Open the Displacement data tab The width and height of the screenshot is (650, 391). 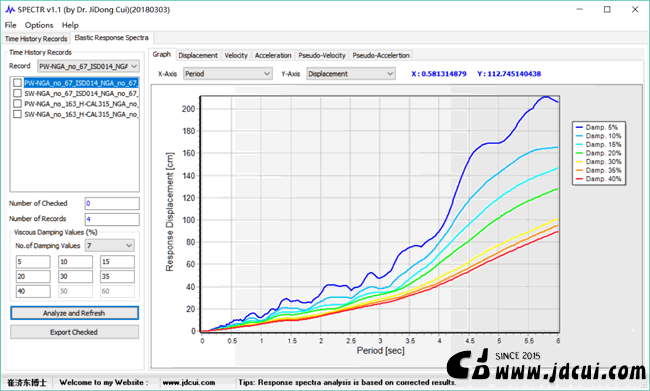198,55
